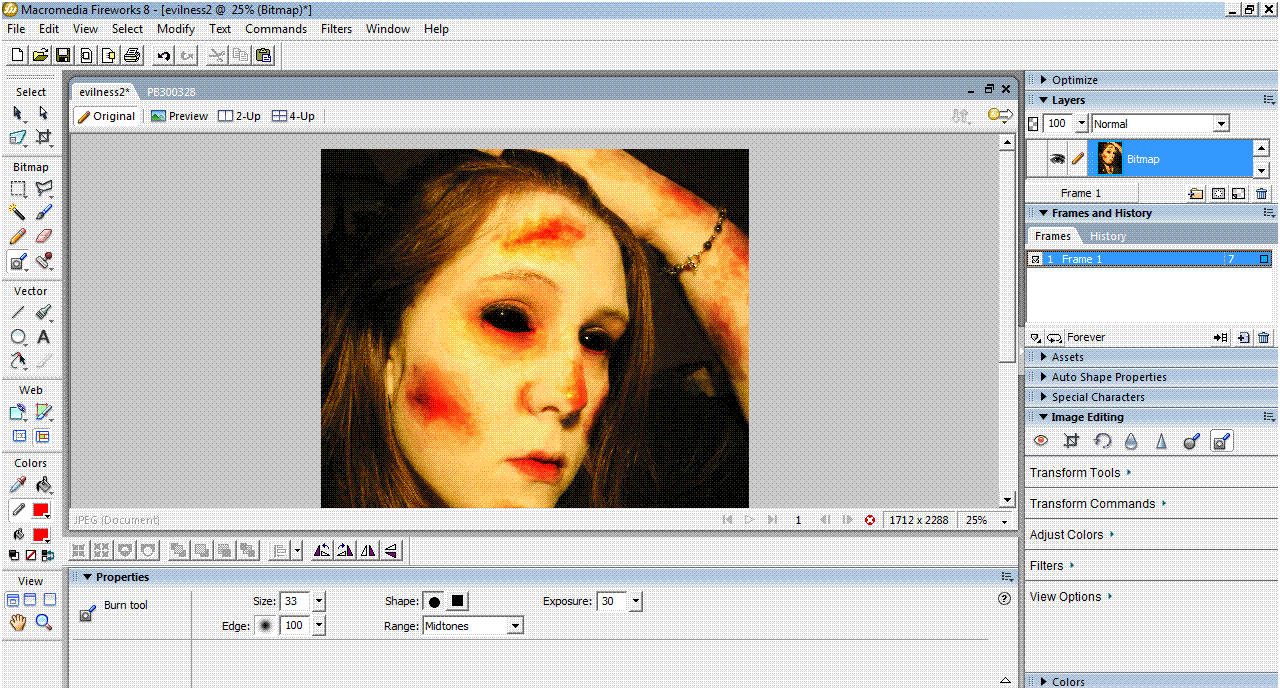
Task: Select the Zoom tool
Action: click(43, 622)
